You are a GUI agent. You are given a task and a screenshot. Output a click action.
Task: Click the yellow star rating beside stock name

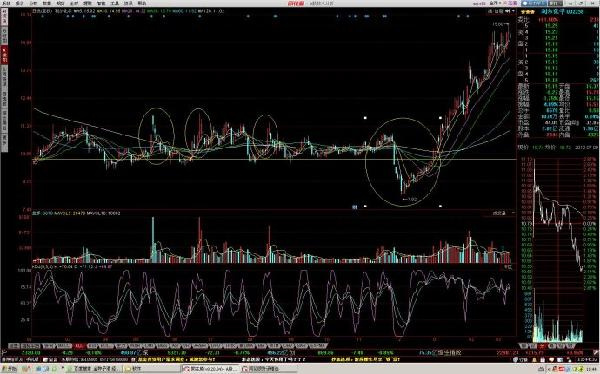click(527, 12)
